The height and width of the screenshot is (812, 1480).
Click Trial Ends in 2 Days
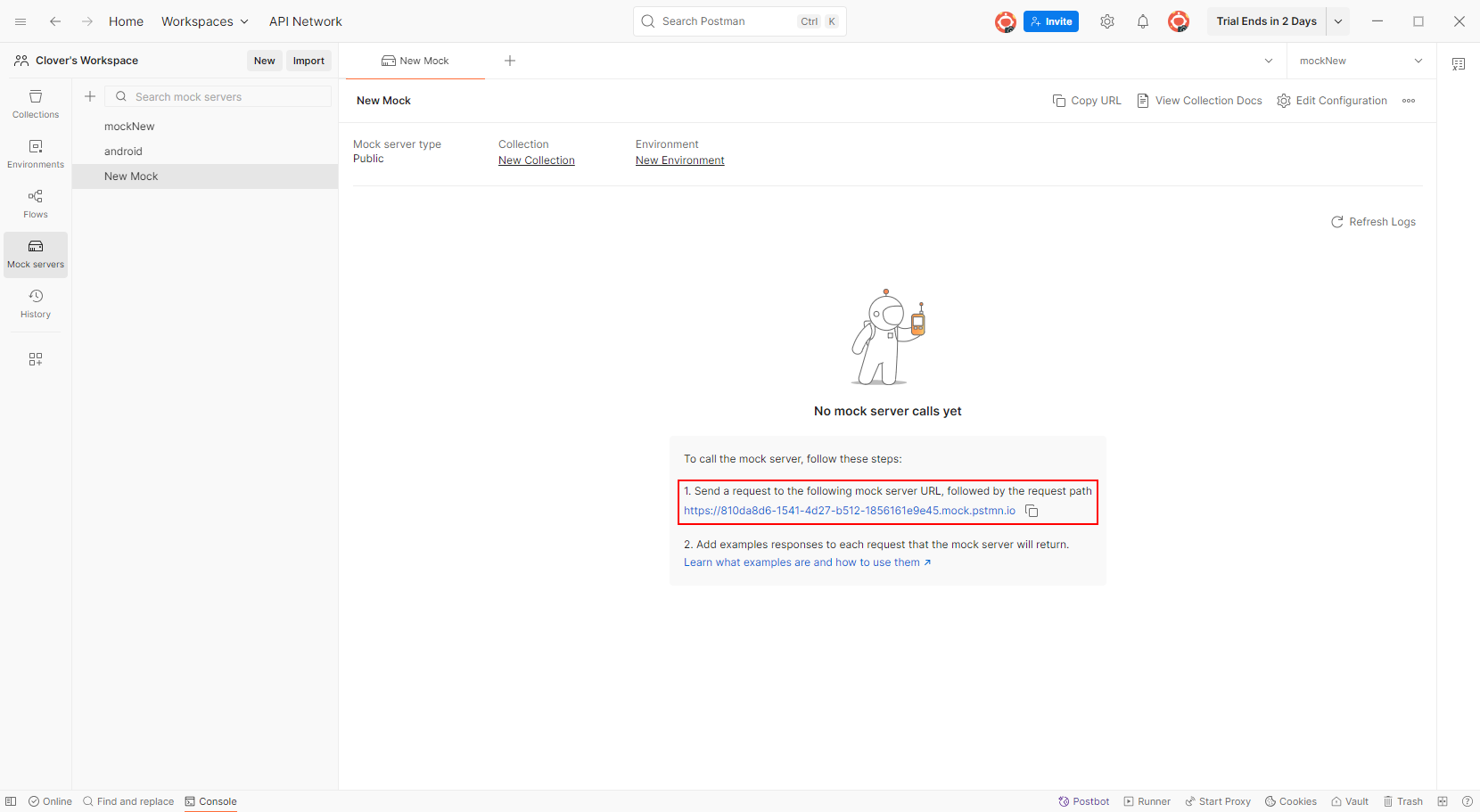click(1267, 21)
